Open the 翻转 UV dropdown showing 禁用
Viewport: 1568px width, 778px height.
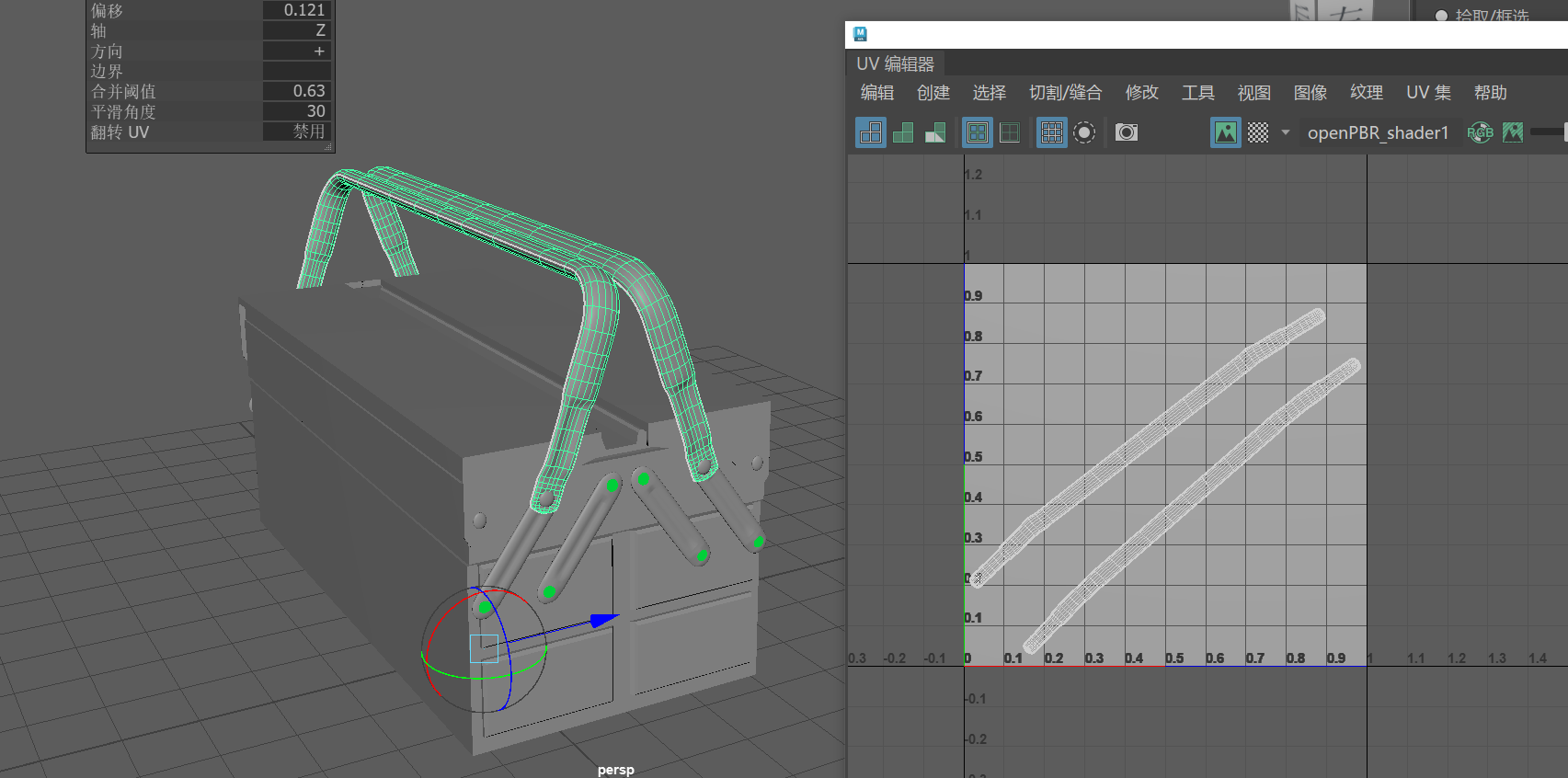coord(297,132)
